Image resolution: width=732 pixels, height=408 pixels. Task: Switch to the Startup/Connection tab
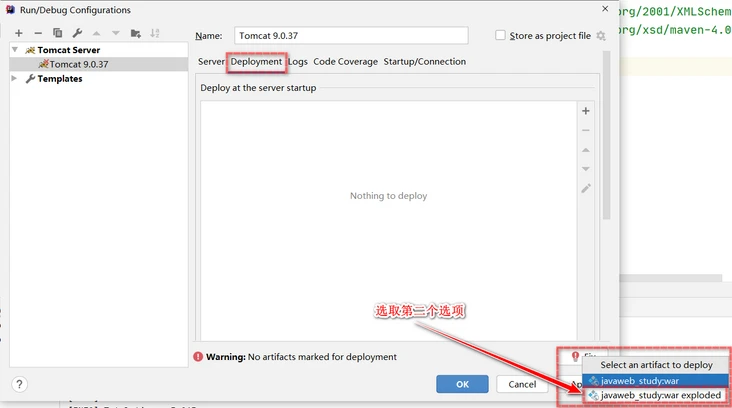(425, 62)
